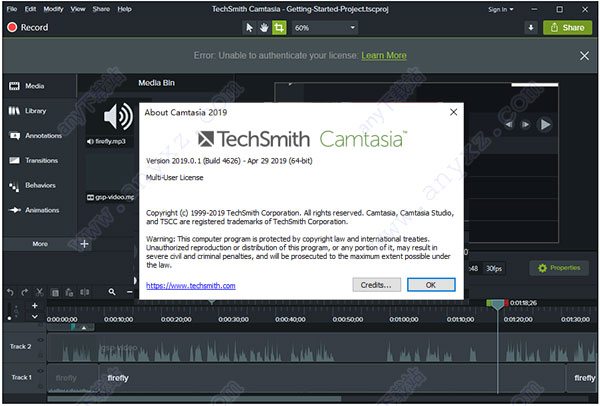
Task: Switch to the Media tab
Action: coord(39,86)
